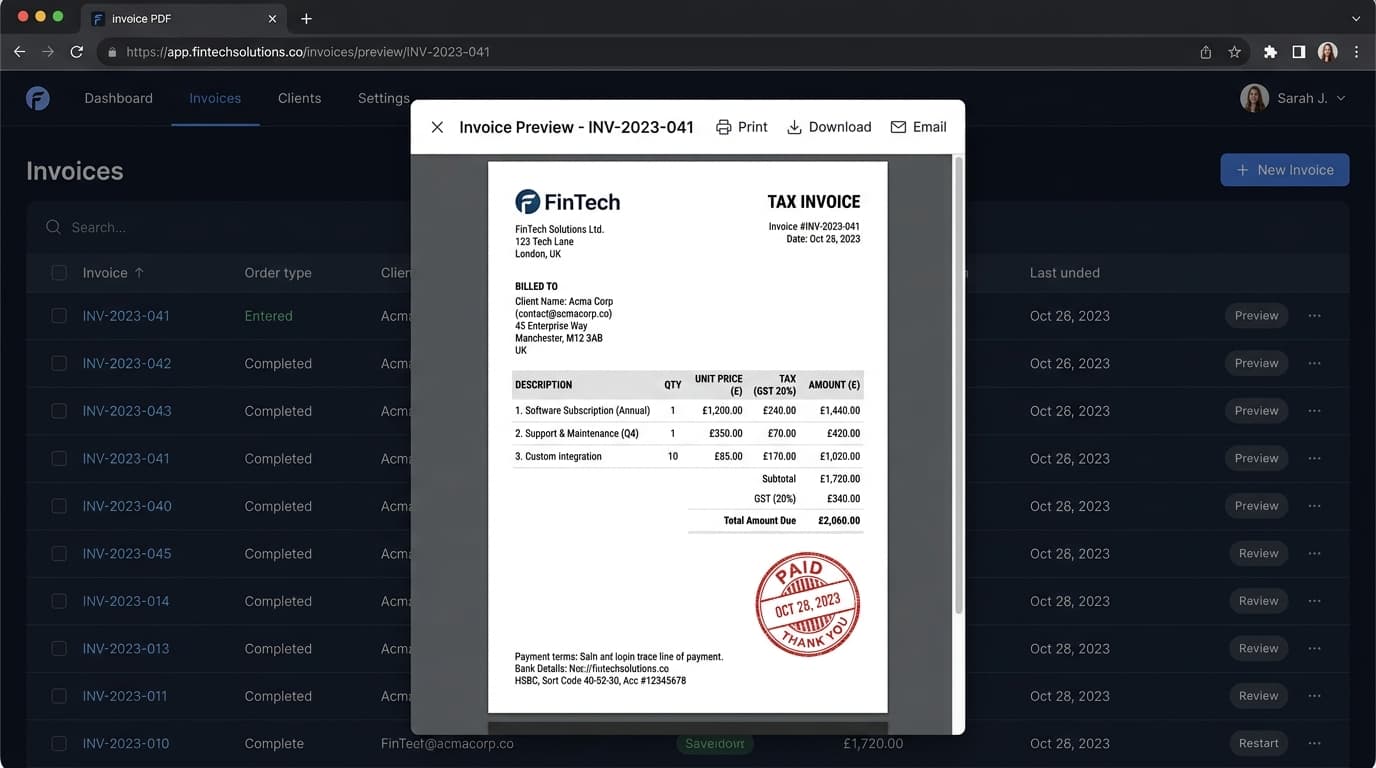Click Preview button for INV-2023-043
This screenshot has height=768, width=1376.
click(x=1256, y=411)
